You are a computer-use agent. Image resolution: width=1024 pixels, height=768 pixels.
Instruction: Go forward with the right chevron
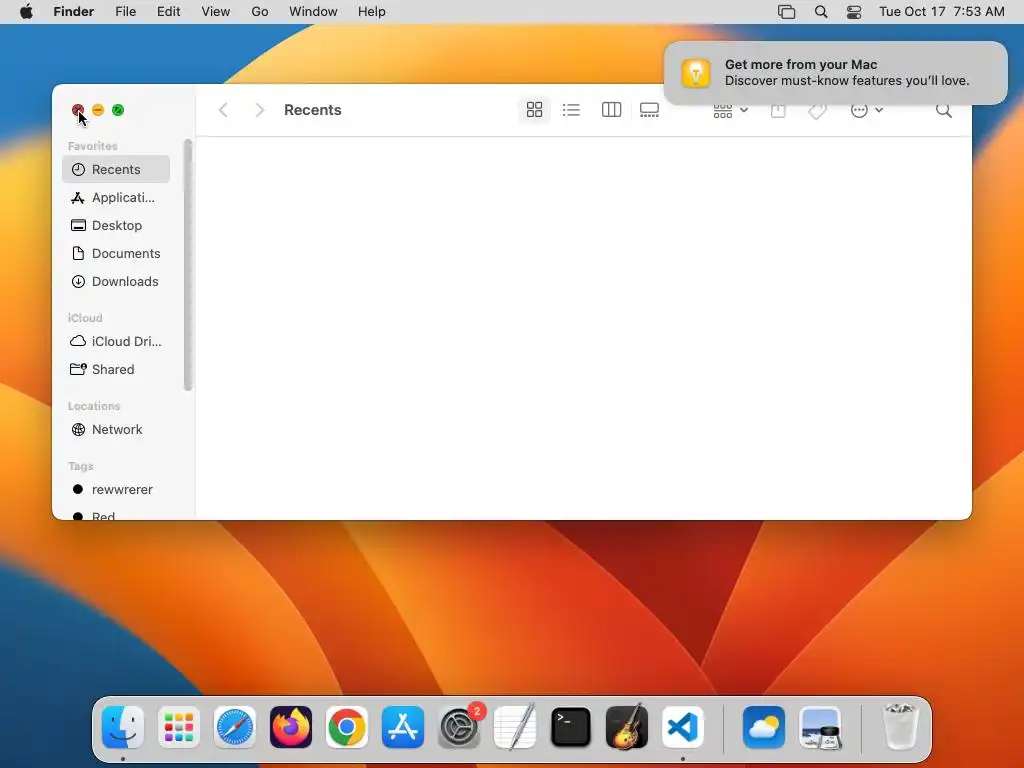click(x=259, y=110)
